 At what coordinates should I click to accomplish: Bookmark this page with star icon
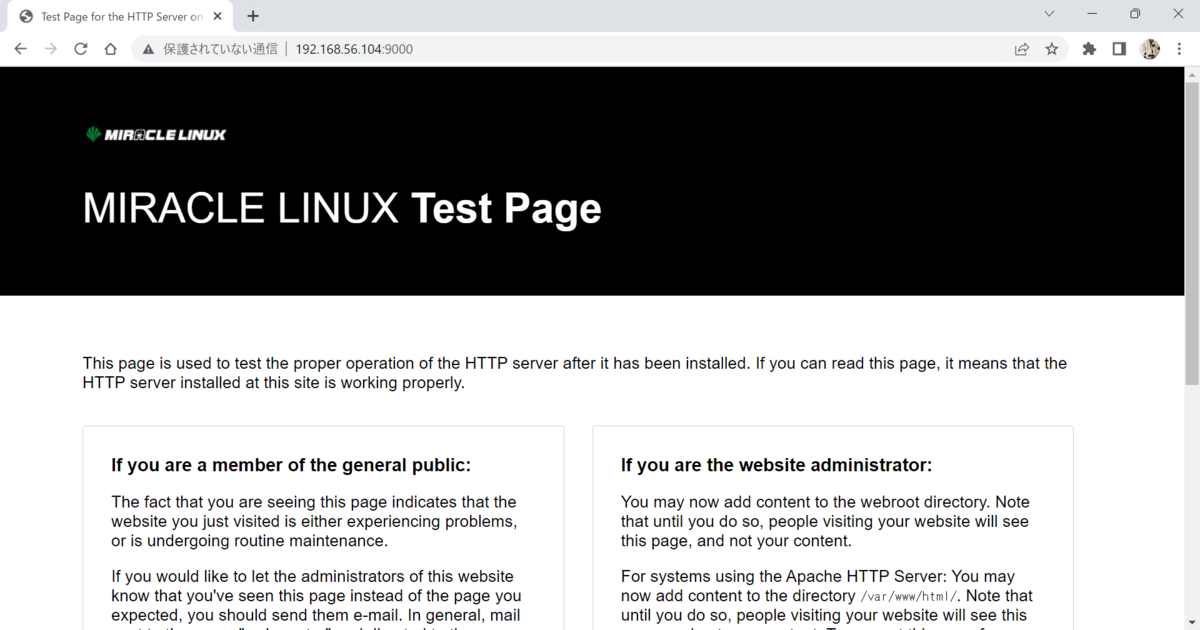(x=1052, y=48)
